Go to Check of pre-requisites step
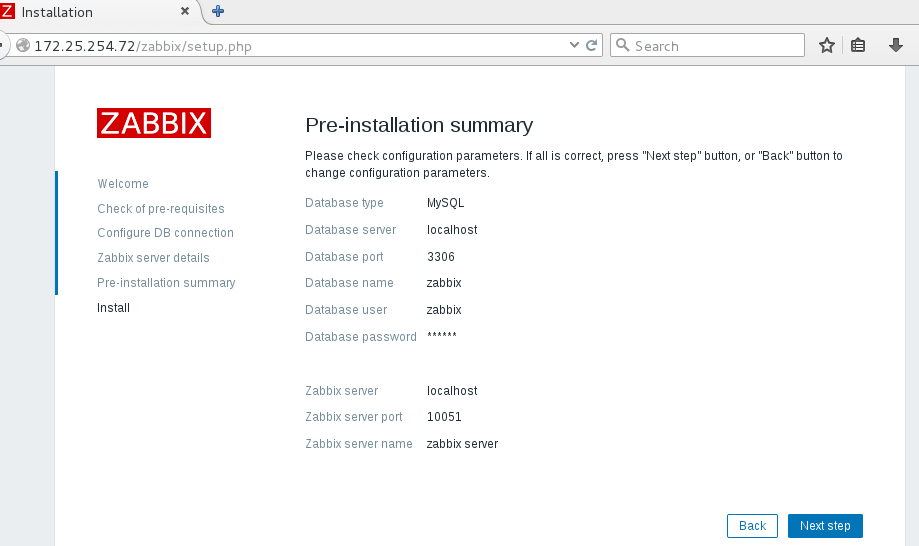The width and height of the screenshot is (919, 546). point(161,209)
